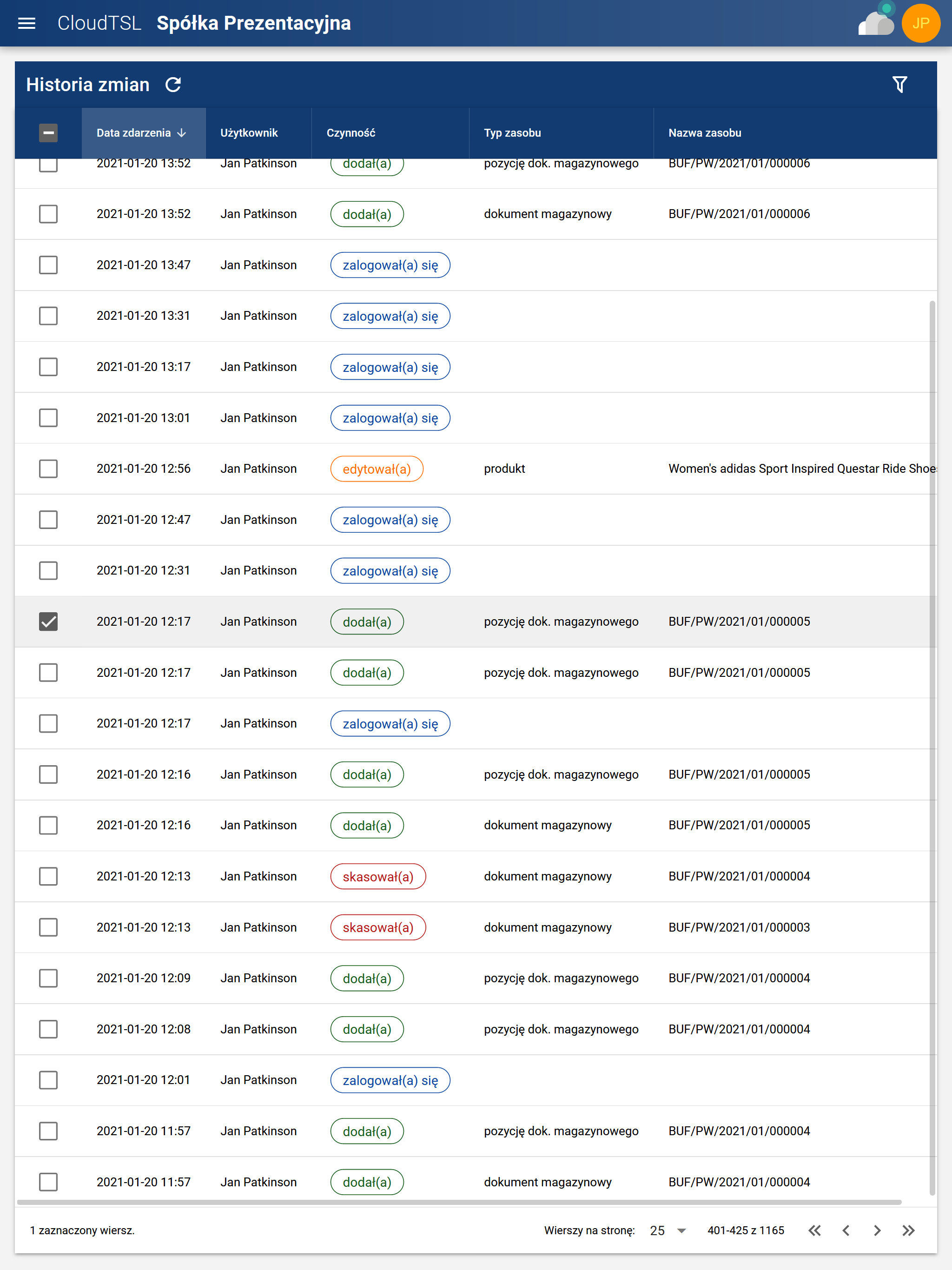
Task: Click Jan Patkinson in the 12:31 row
Action: pyautogui.click(x=258, y=571)
